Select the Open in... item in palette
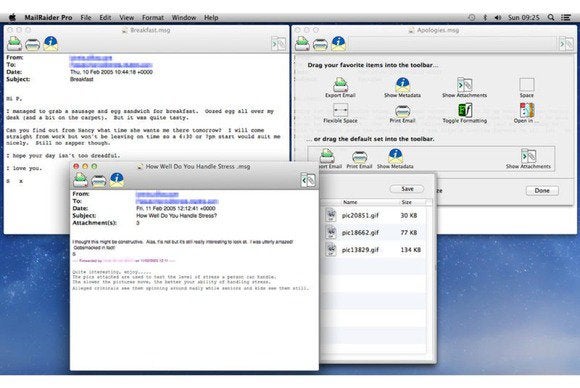 point(526,113)
